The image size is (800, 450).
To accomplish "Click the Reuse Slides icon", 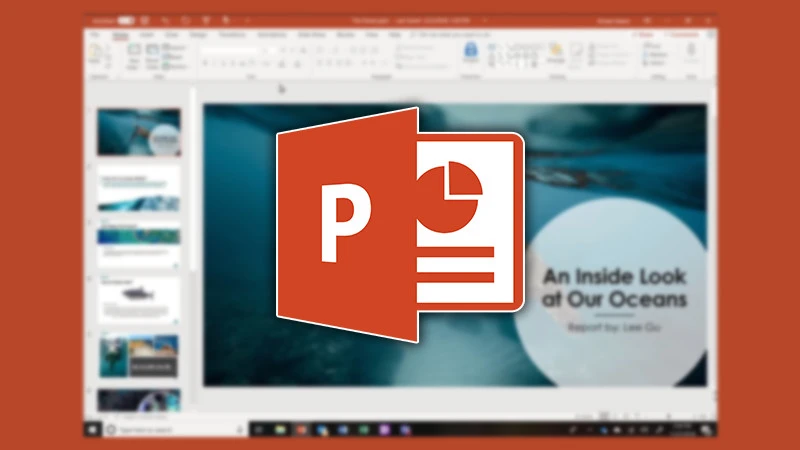I will 152,56.
